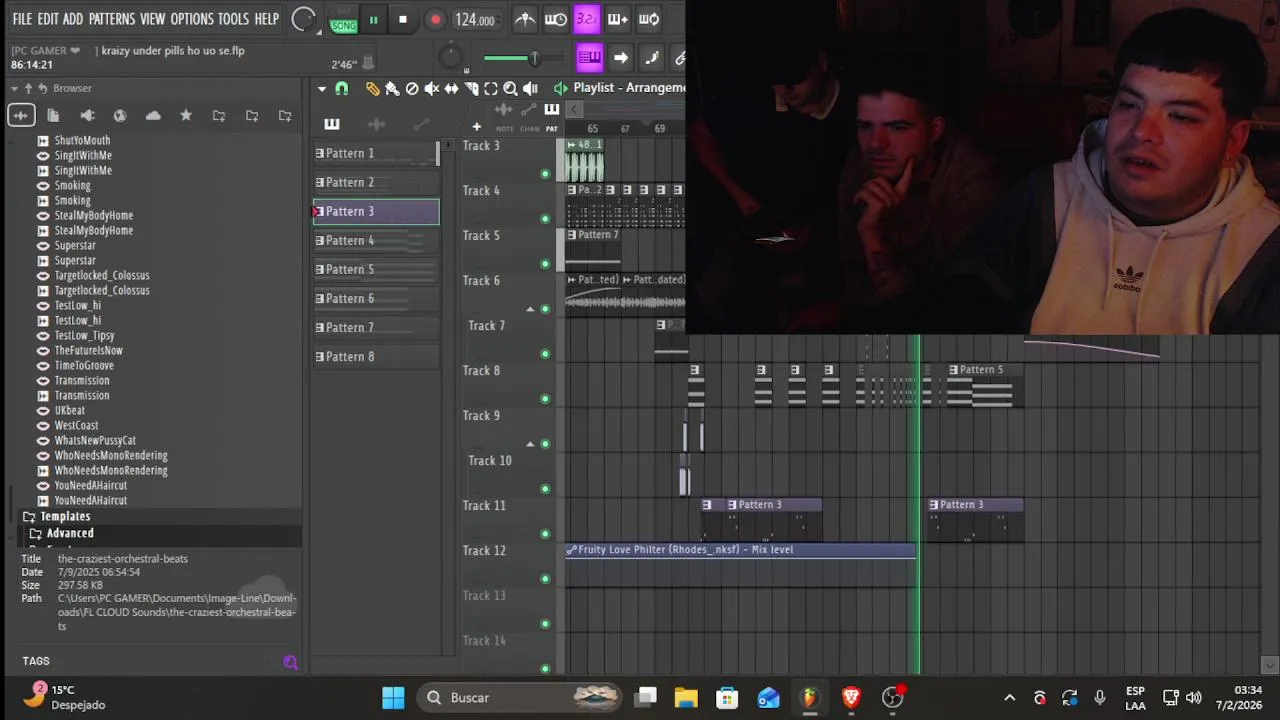Open the PATTERNS menu
The image size is (1280, 720).
tap(111, 19)
